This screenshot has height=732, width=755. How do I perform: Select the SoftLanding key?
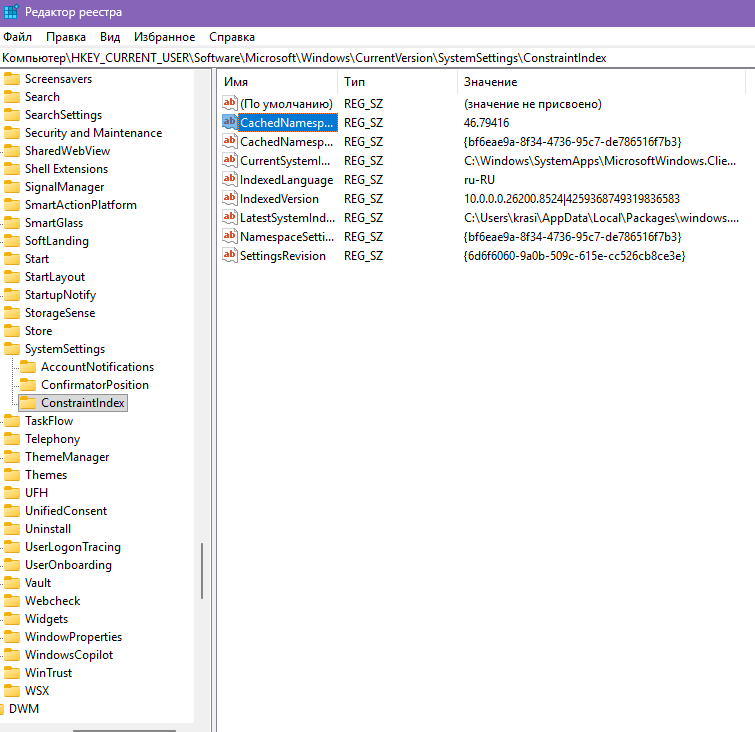point(57,241)
